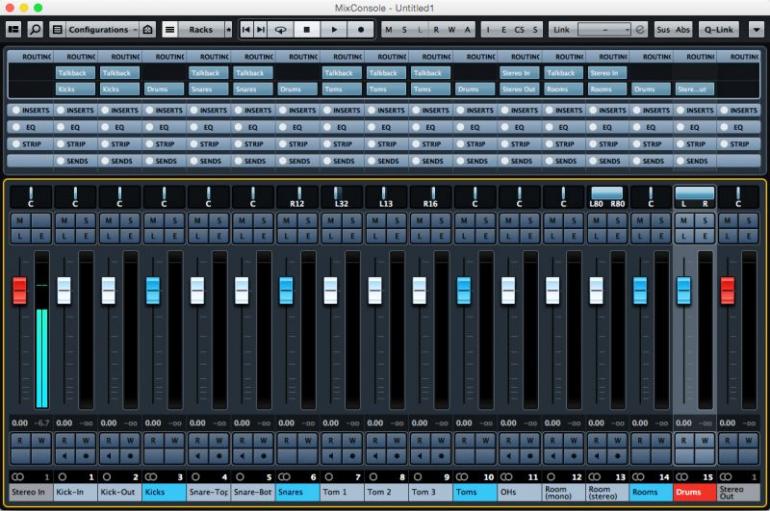Click the Racks list icon
The height and width of the screenshot is (511, 770).
click(x=169, y=29)
